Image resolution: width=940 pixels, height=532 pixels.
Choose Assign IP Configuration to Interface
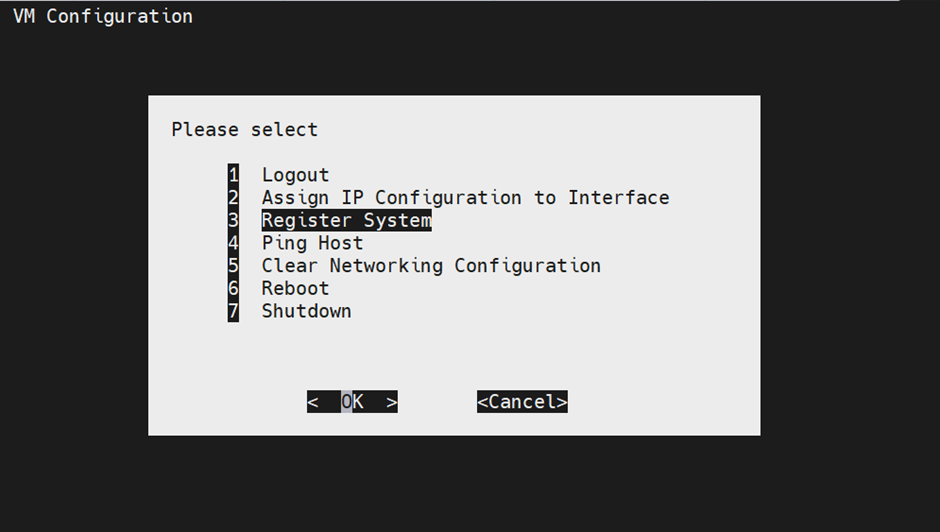point(465,198)
